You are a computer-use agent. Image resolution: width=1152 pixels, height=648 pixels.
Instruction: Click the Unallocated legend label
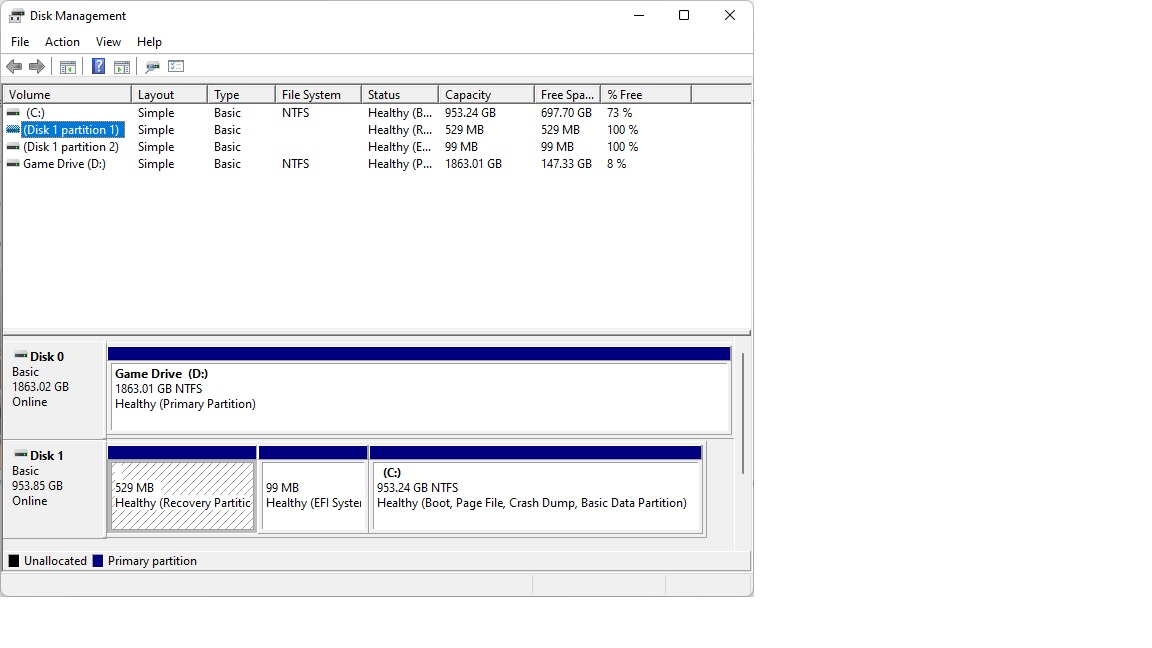coord(55,561)
